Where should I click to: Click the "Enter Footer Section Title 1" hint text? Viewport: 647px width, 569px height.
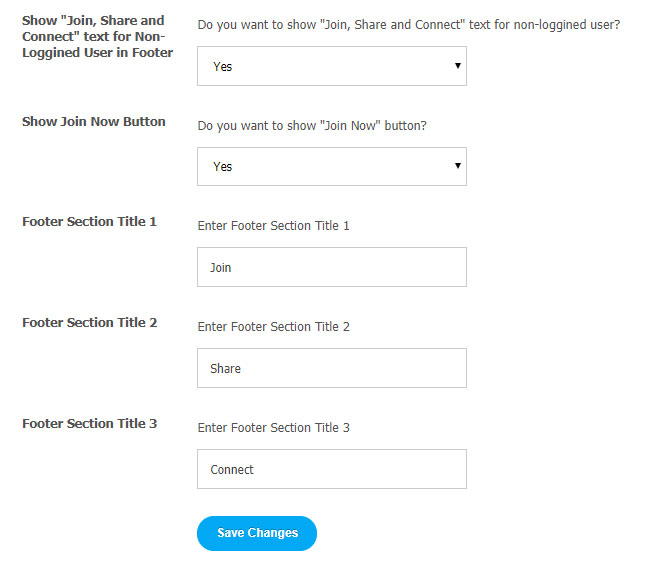click(x=274, y=226)
